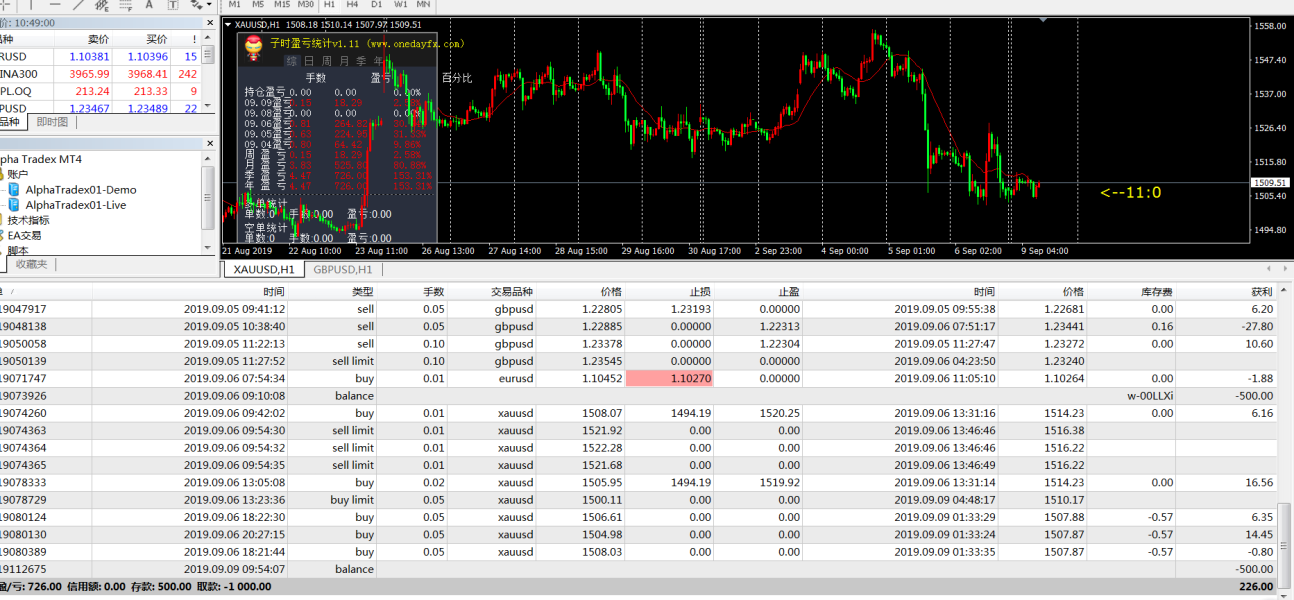The height and width of the screenshot is (600, 1294).
Task: Expand the XAUUSD,H1 chart title menu triangle
Action: click(228, 24)
